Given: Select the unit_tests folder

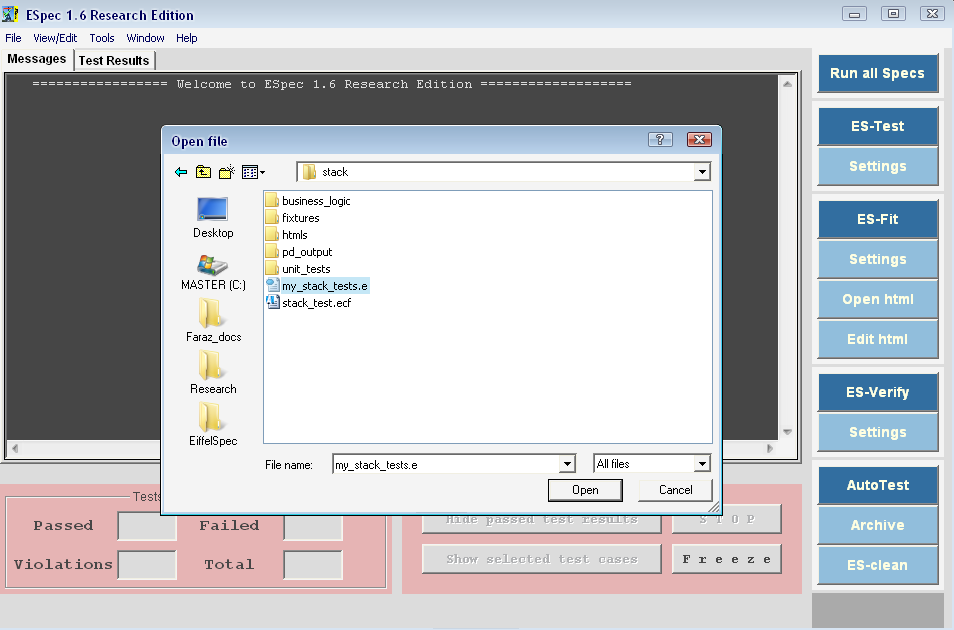Looking at the screenshot, I should [x=298, y=269].
